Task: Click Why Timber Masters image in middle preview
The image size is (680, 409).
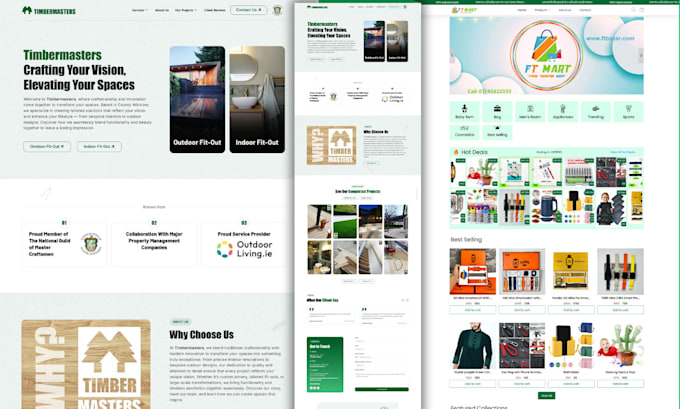Action: (331, 146)
